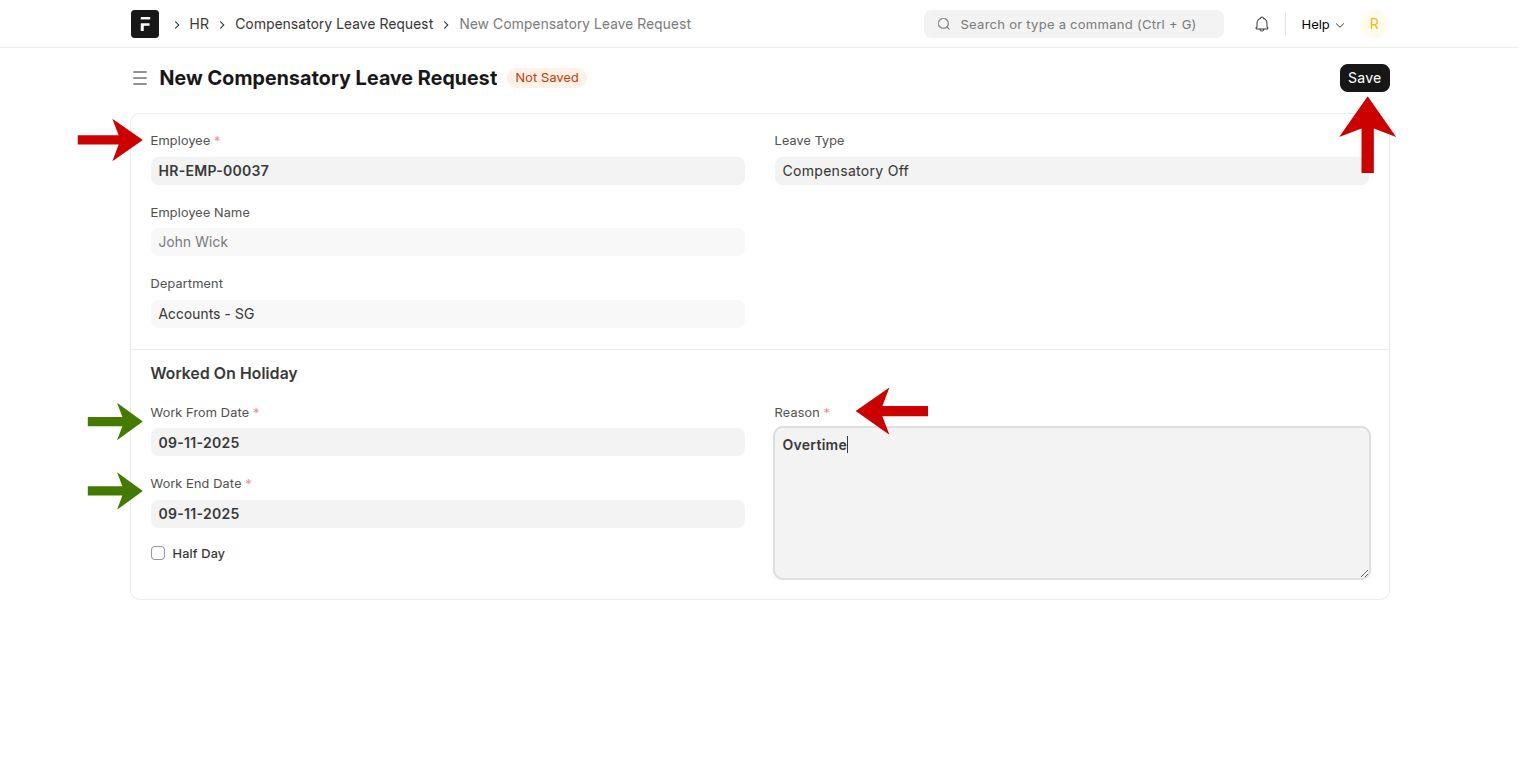Click the Work End Date label
1532x775 pixels.
[196, 484]
